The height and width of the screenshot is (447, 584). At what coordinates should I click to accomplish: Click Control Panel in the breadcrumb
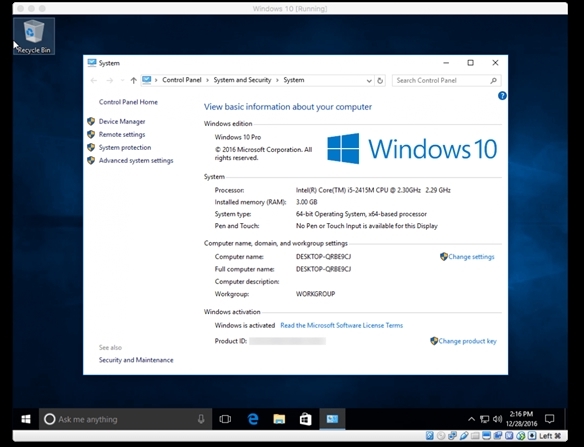point(182,80)
